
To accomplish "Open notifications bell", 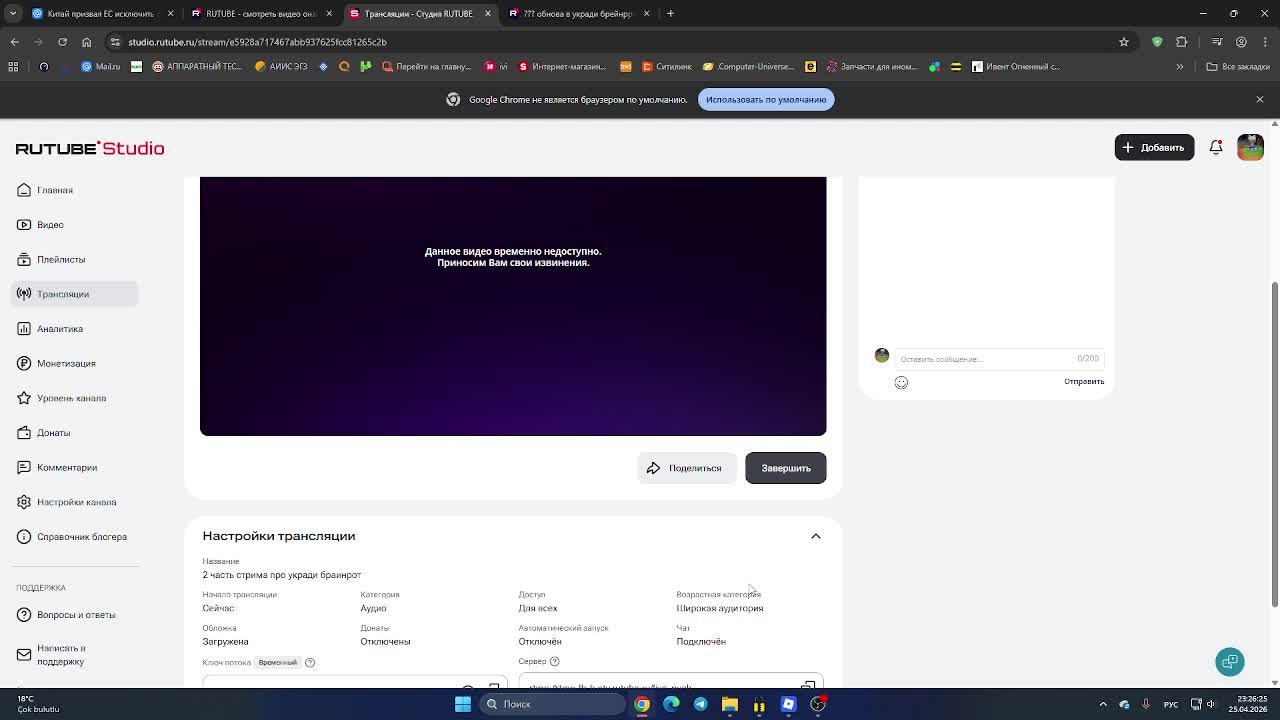I will tap(1216, 147).
